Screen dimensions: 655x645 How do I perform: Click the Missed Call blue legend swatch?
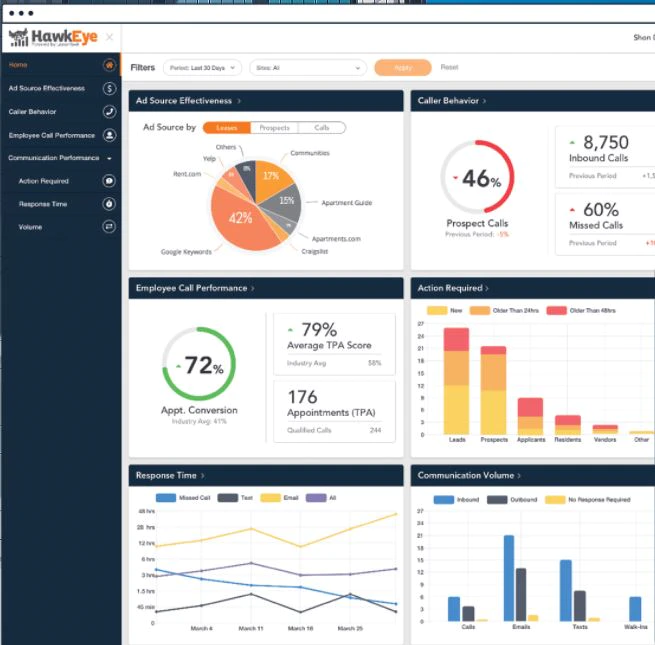pyautogui.click(x=166, y=498)
